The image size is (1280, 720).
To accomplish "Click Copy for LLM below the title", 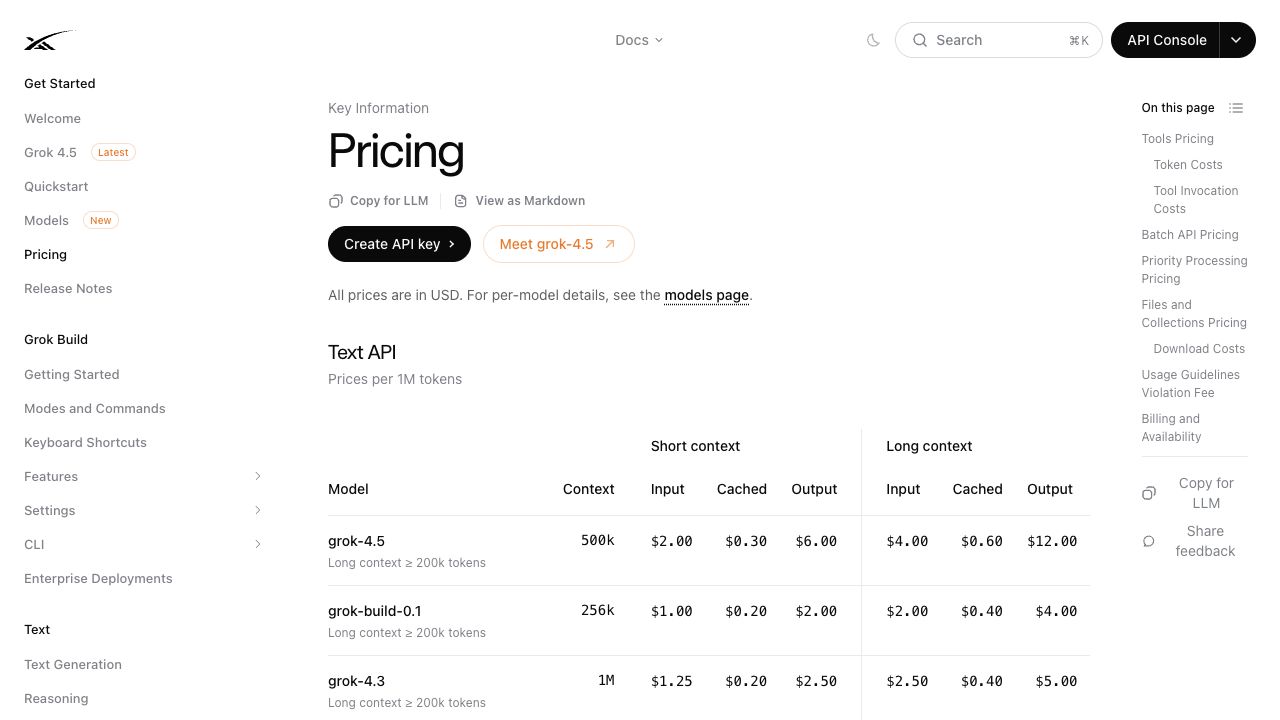I will pyautogui.click(x=379, y=201).
